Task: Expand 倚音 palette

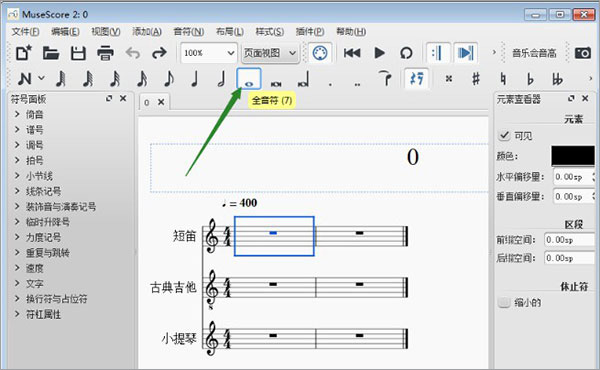Action: click(x=17, y=114)
